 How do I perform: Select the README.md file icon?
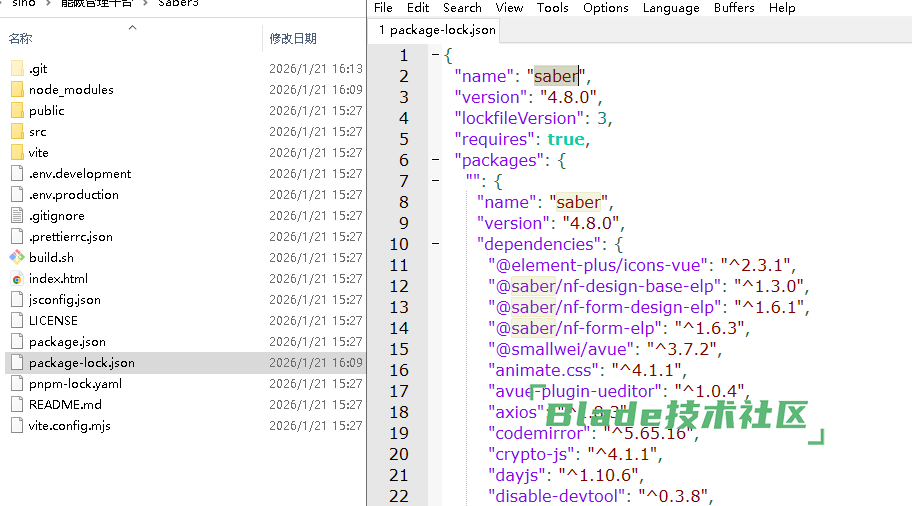pyautogui.click(x=16, y=405)
